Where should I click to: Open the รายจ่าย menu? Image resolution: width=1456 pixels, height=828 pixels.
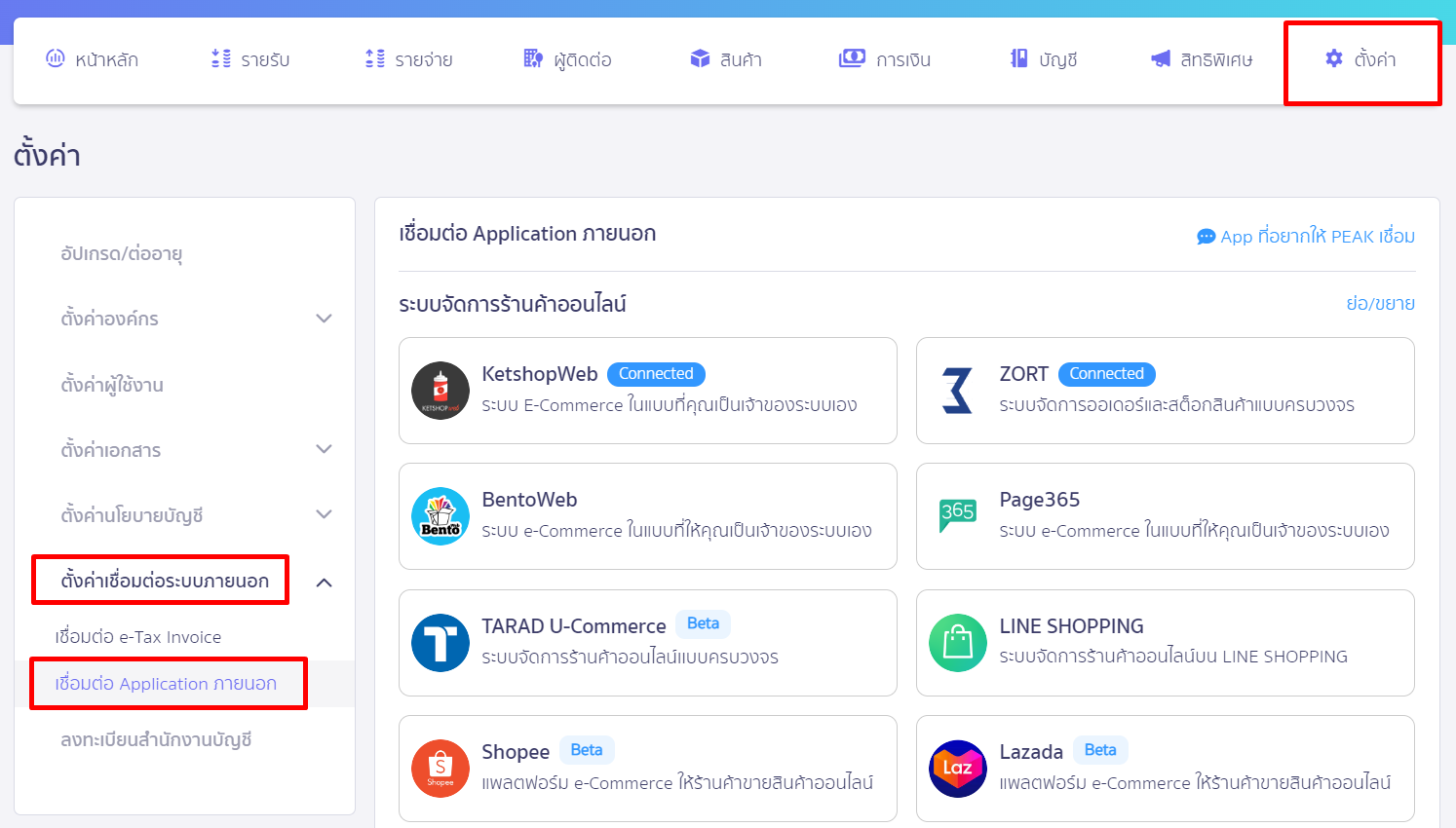click(x=424, y=59)
